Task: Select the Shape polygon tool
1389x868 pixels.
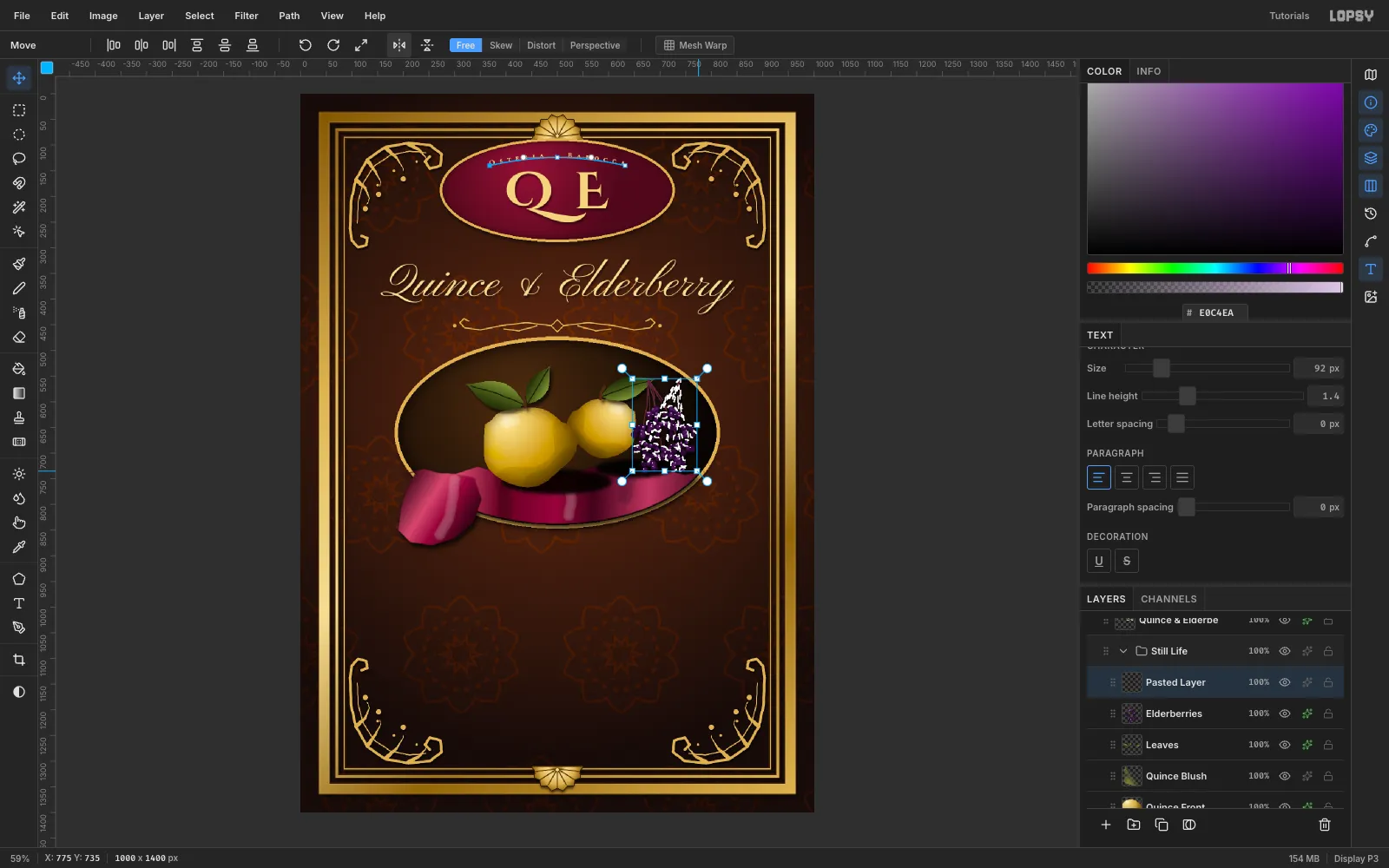Action: coord(19,579)
